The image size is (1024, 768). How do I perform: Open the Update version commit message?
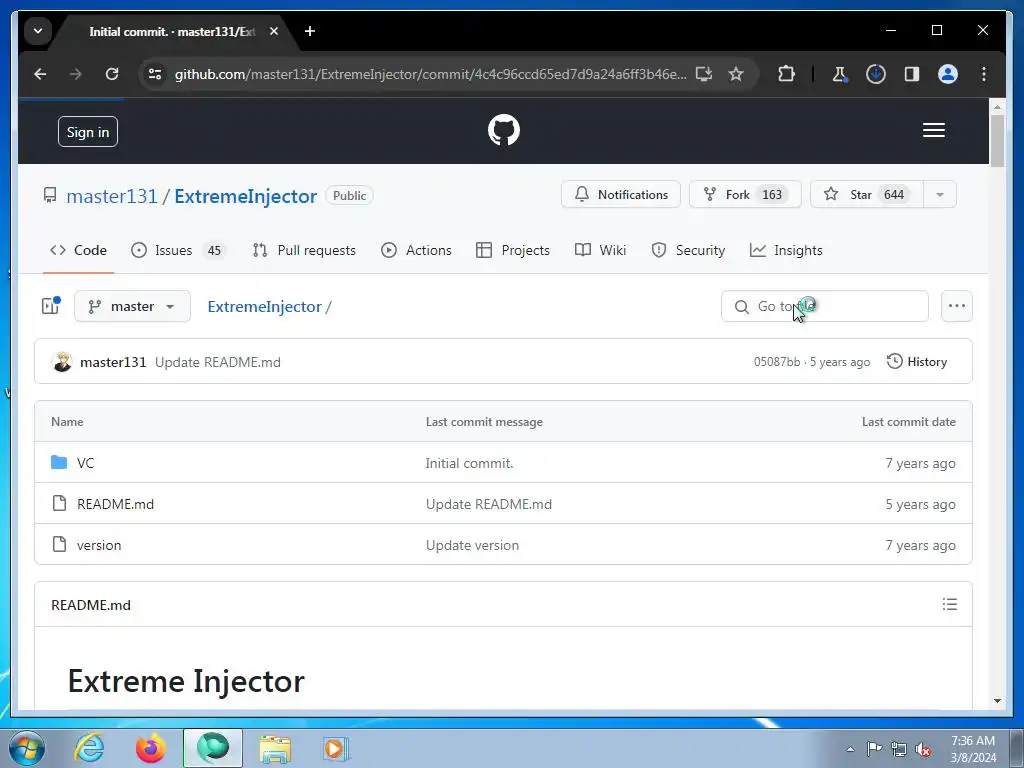click(472, 545)
